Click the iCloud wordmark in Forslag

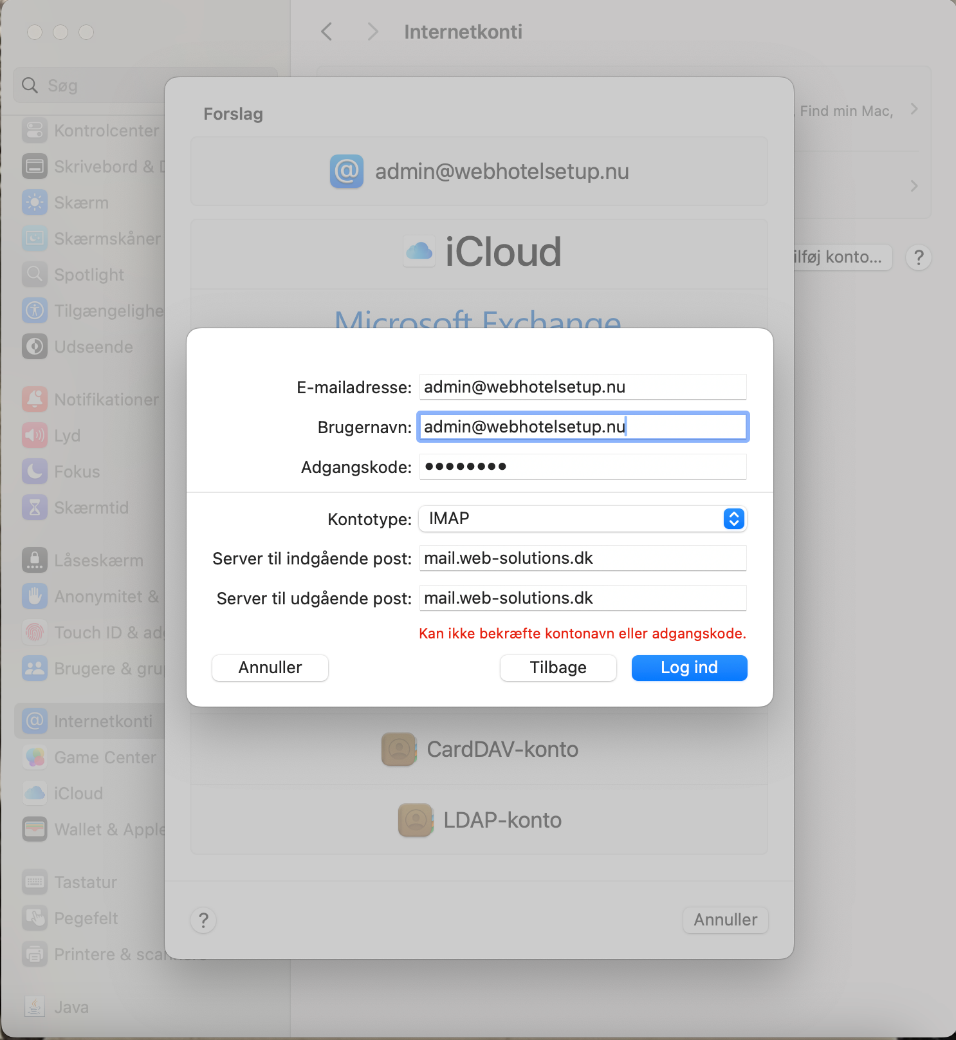503,252
